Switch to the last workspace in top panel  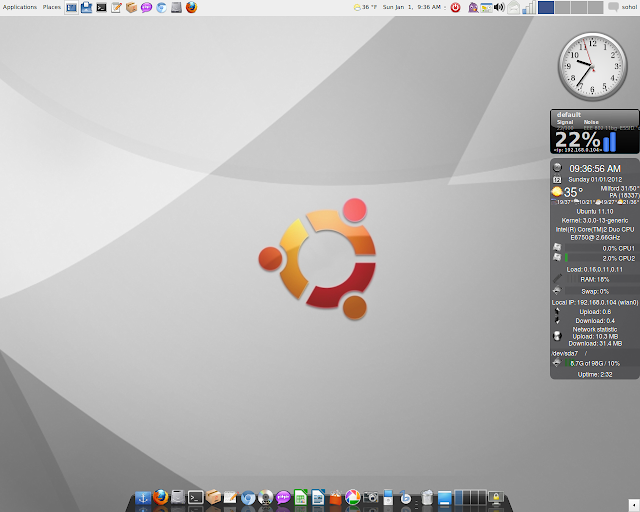595,7
